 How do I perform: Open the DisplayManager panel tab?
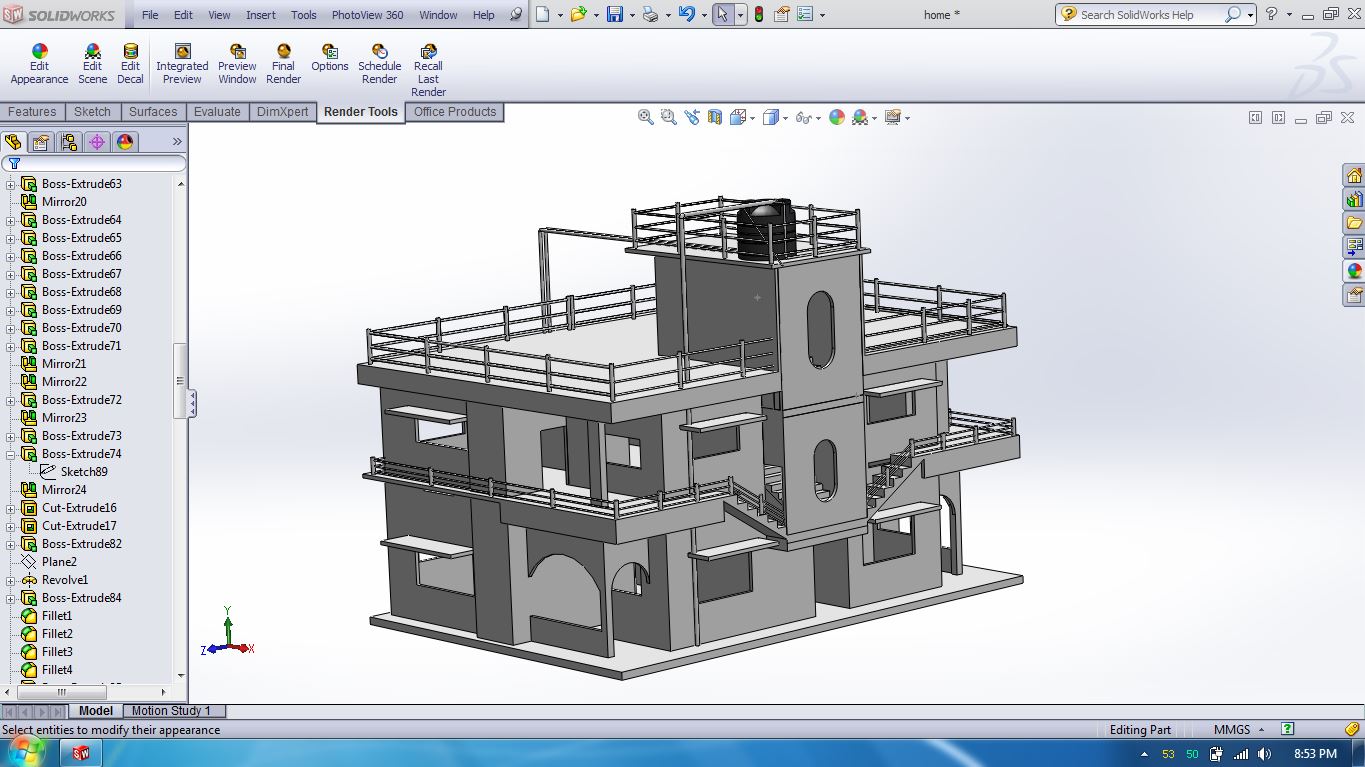[x=125, y=142]
